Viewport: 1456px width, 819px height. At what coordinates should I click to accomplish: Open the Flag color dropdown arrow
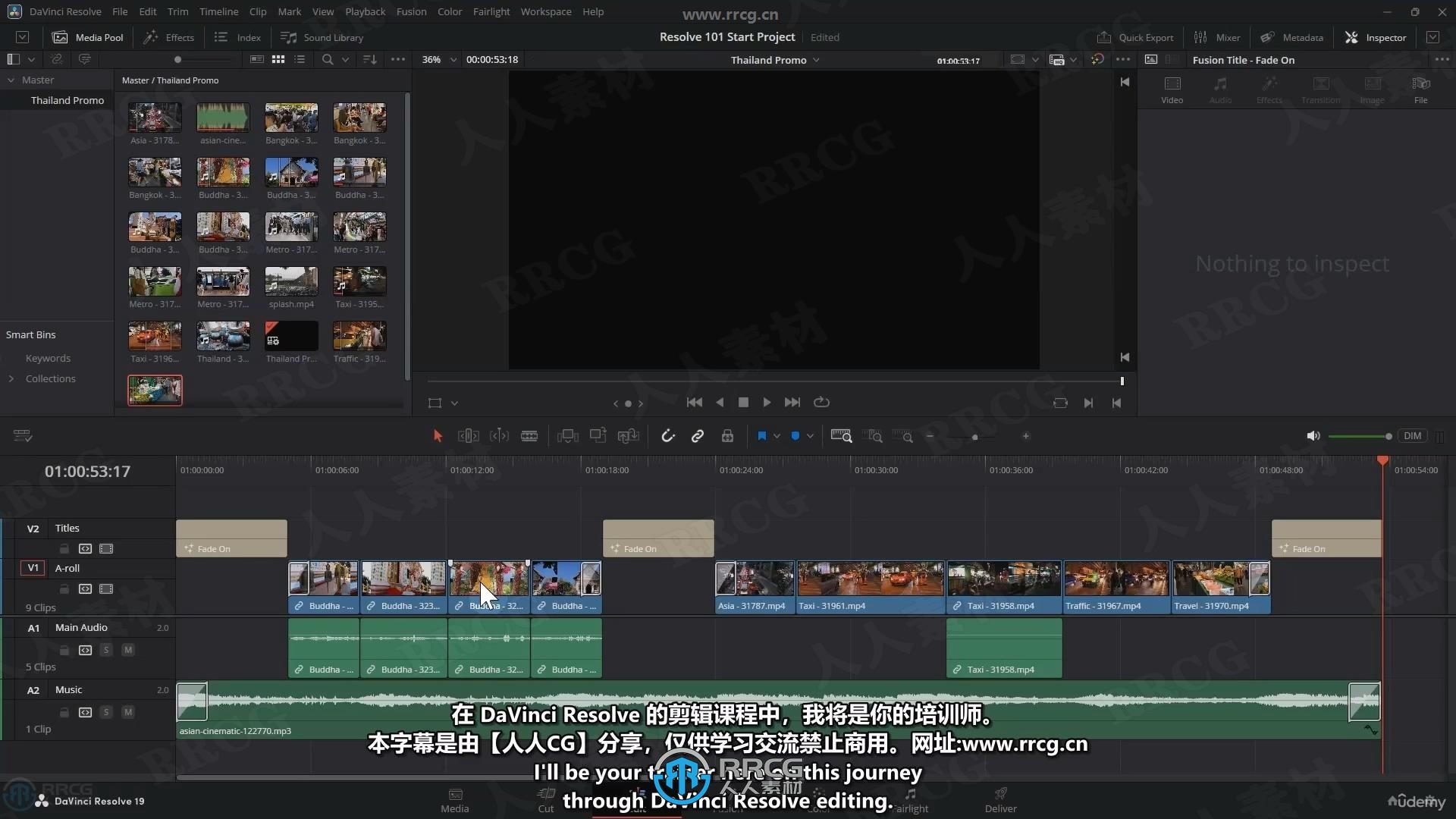point(777,436)
